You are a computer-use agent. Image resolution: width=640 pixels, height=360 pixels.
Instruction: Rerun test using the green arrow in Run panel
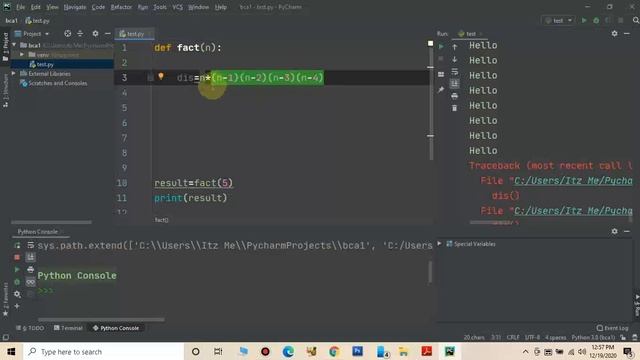tap(441, 47)
